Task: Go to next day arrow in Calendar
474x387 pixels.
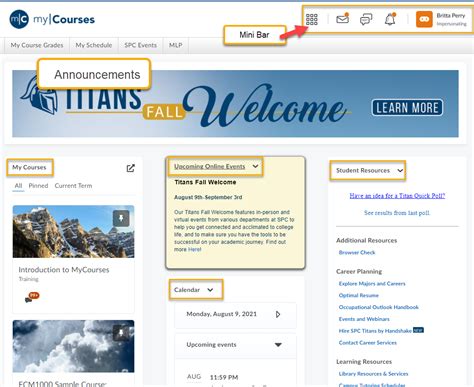Action: coord(278,314)
